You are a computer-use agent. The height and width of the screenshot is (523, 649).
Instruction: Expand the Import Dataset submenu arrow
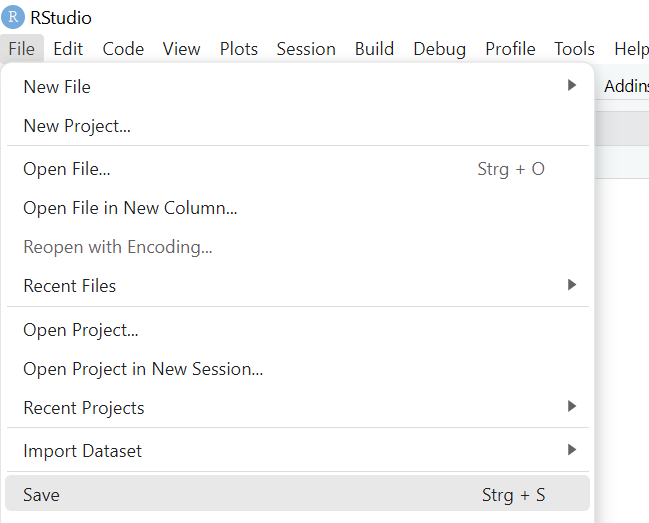pyautogui.click(x=572, y=450)
